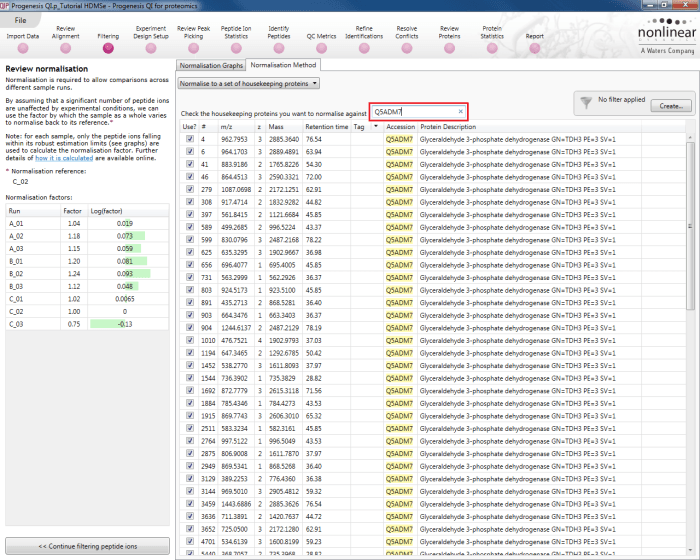Select the C_02 row in normalisation factors

[x=88, y=311]
